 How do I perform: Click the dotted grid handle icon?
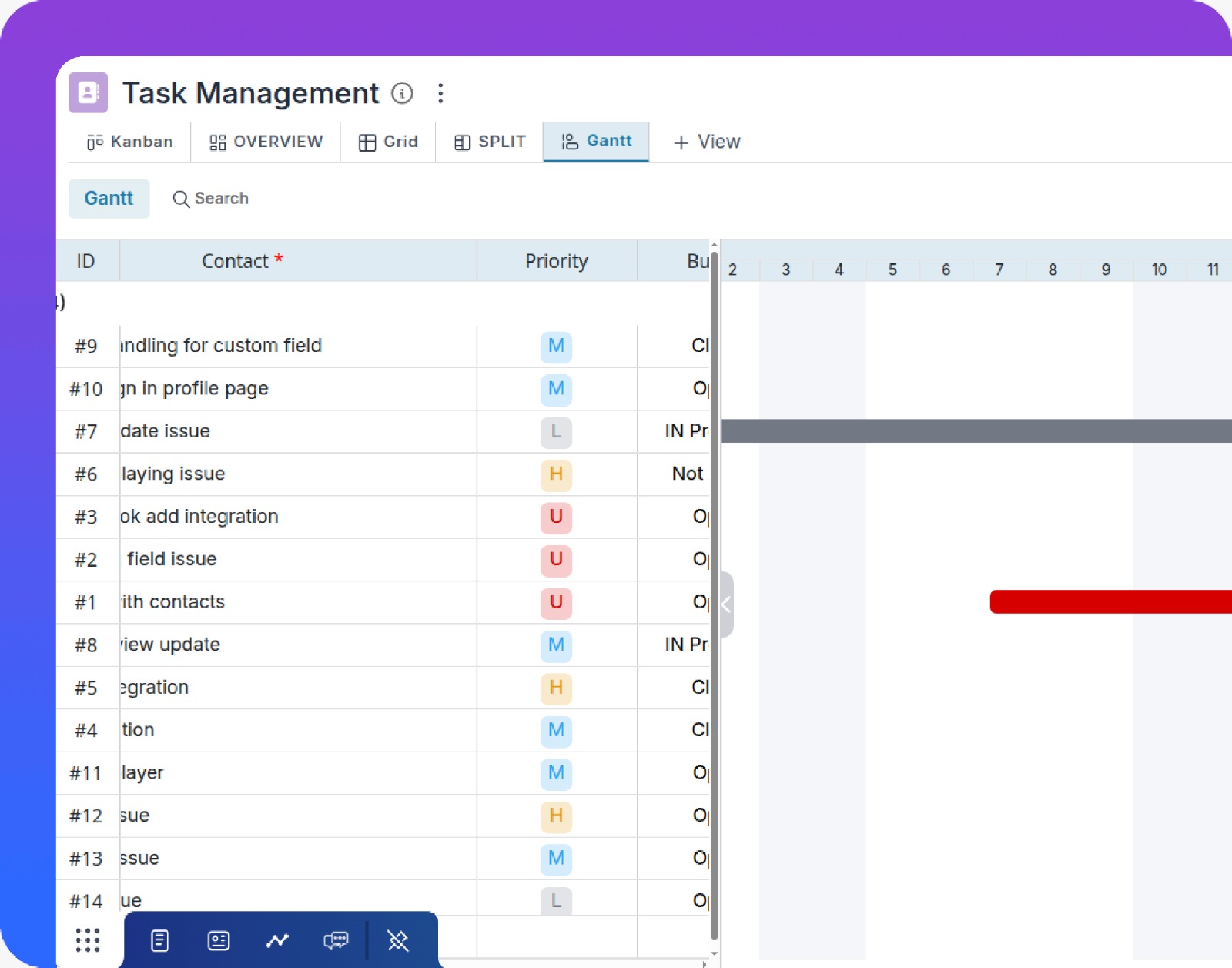click(x=88, y=940)
